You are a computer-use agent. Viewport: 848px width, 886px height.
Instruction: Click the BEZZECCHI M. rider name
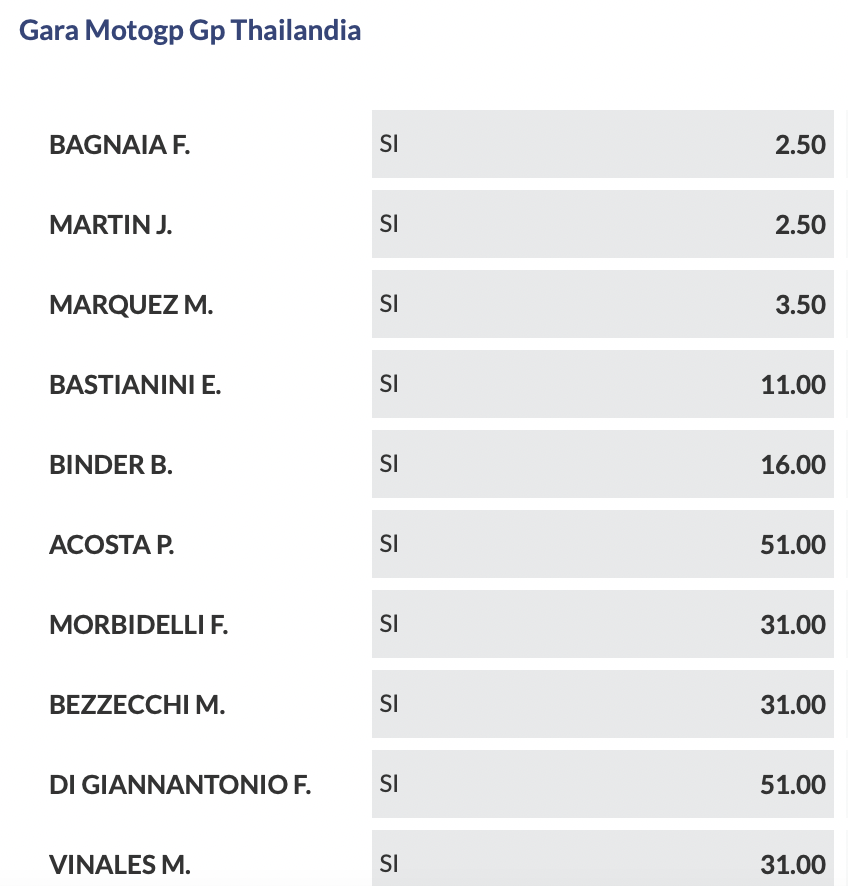click(137, 705)
